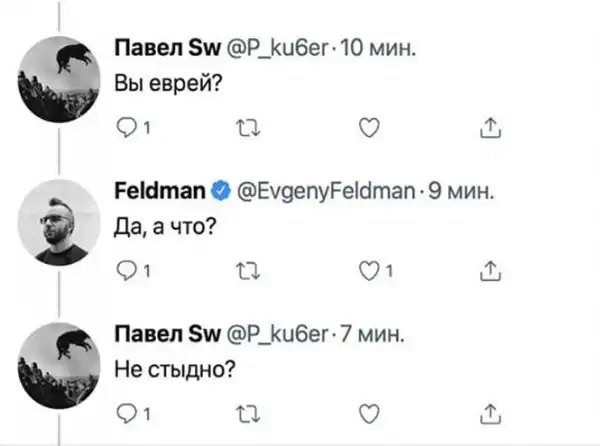
Task: Share the "Вы еврей?" tweet
Action: point(490,127)
